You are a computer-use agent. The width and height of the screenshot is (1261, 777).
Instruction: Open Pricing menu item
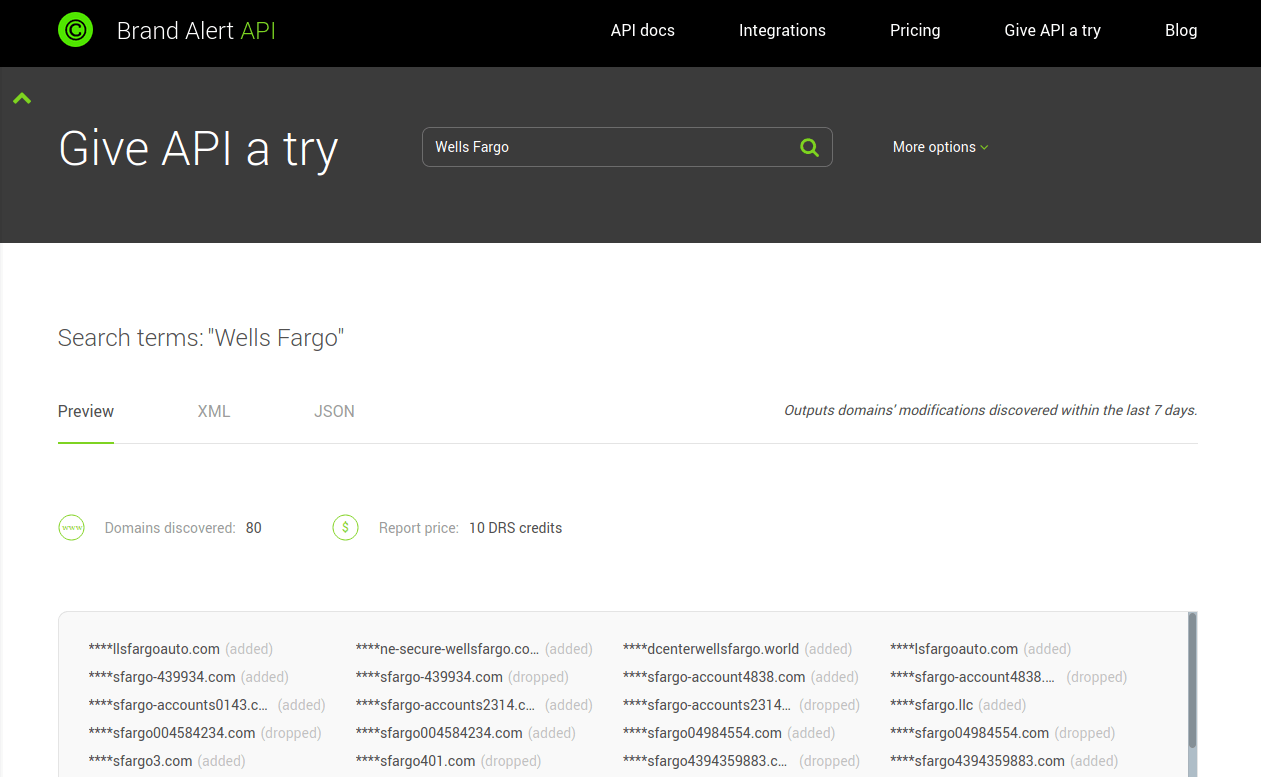(x=915, y=30)
